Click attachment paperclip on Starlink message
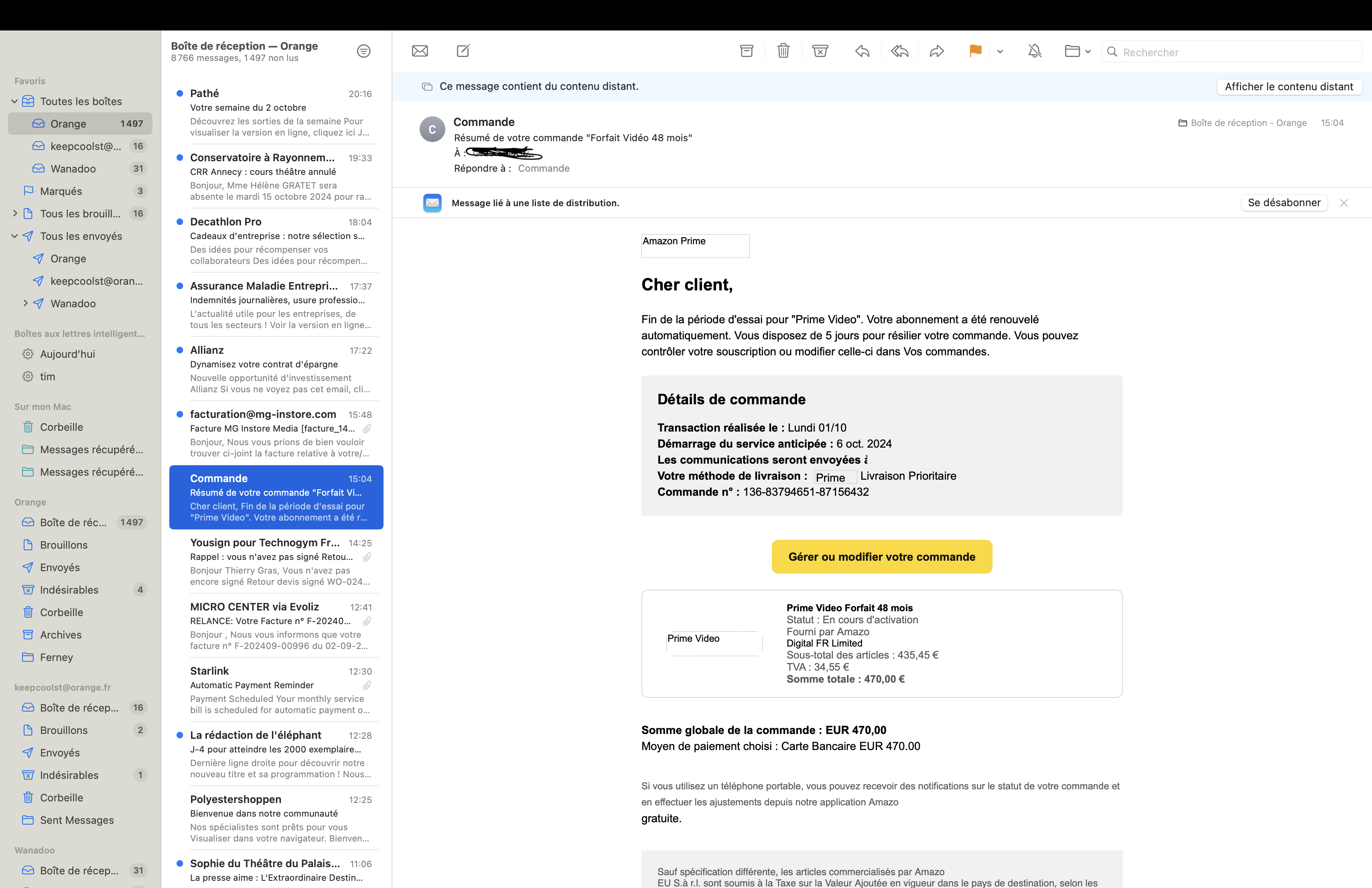Screen dimensions: 1372x888 tap(367, 685)
